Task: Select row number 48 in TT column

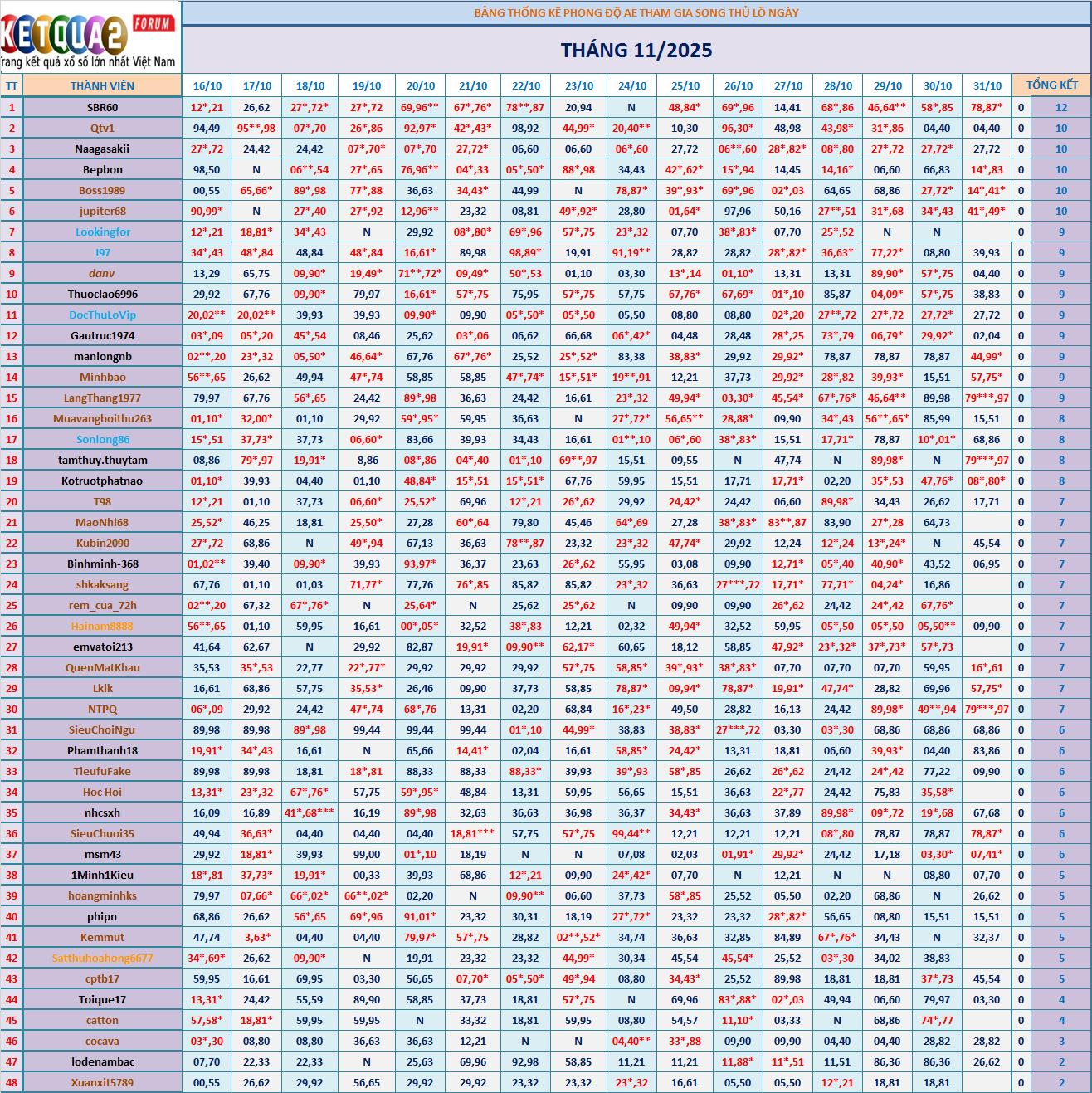Action: (x=12, y=1082)
